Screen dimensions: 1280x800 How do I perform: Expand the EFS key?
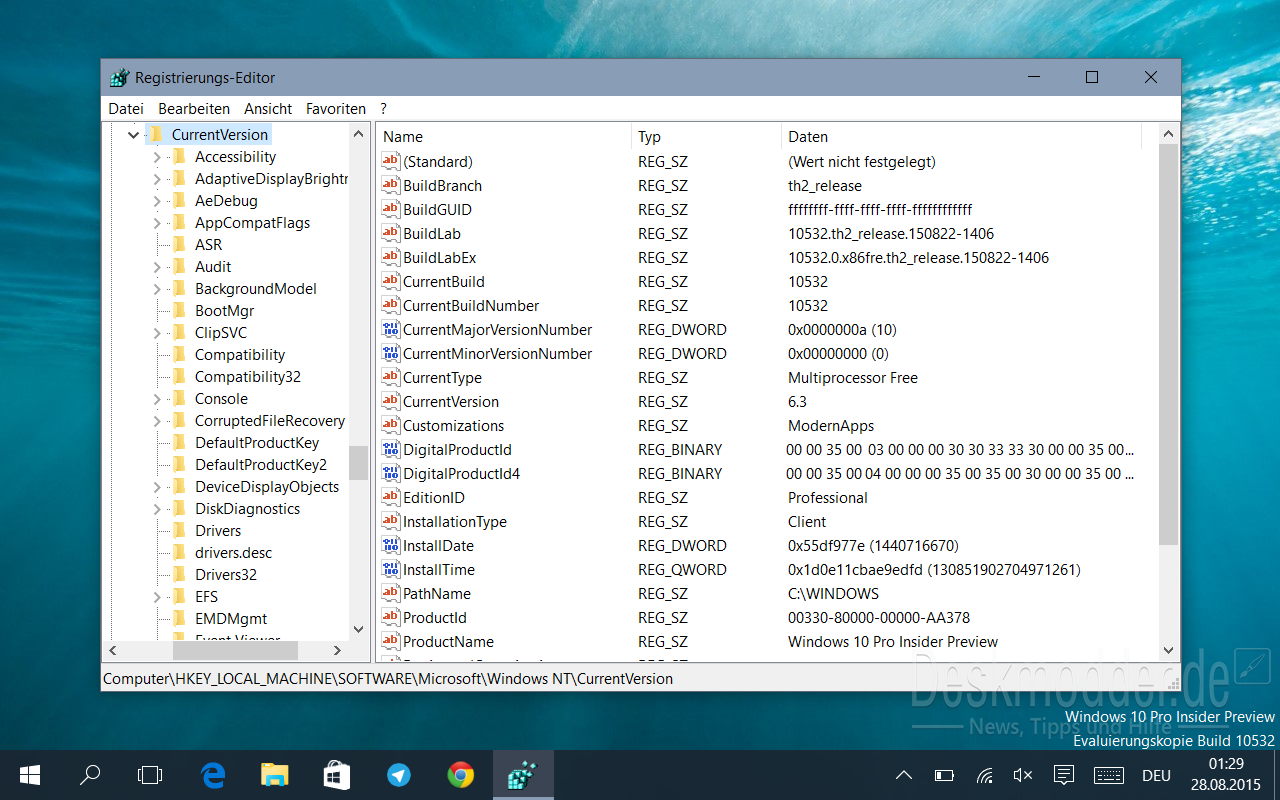tap(157, 597)
